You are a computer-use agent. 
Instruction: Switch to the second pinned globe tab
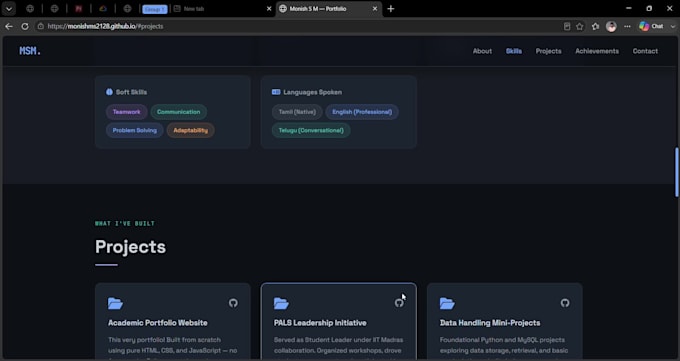coord(54,9)
